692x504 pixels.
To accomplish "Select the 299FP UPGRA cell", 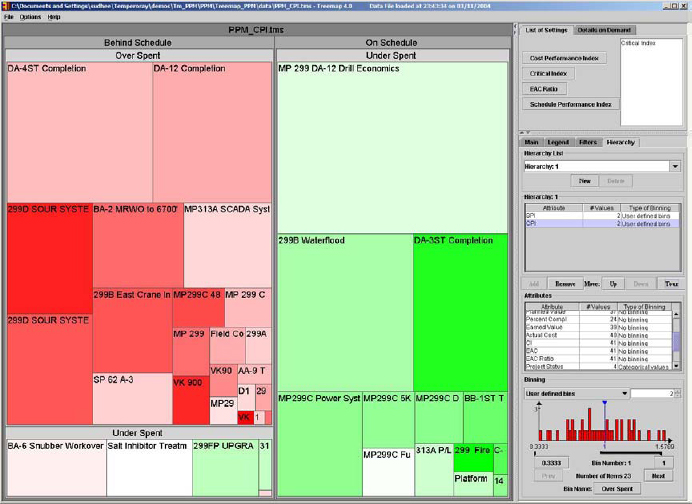I will (225, 468).
